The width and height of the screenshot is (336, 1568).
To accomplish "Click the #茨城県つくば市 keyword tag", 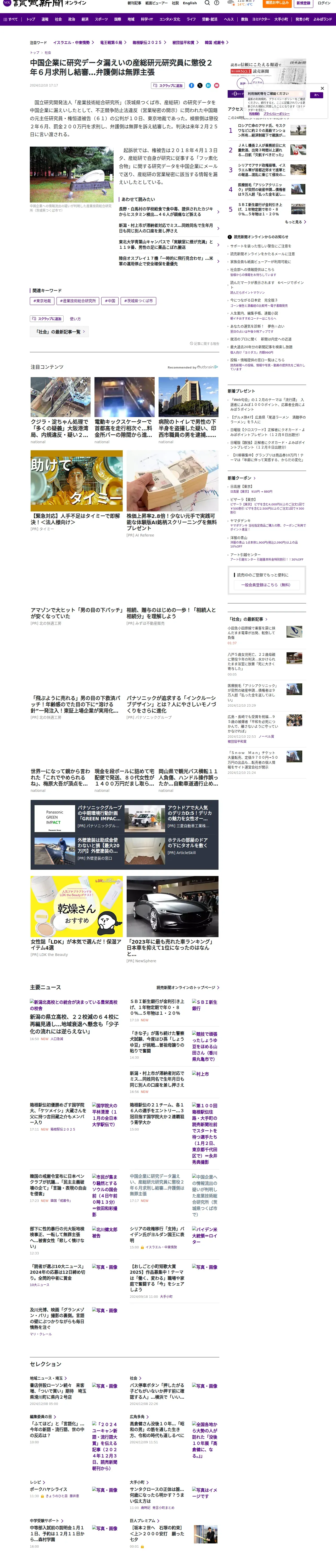I will (x=138, y=301).
